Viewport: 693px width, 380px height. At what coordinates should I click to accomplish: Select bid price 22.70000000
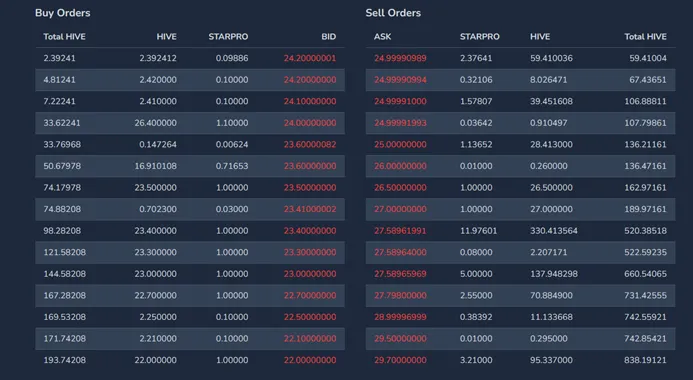[x=310, y=296]
